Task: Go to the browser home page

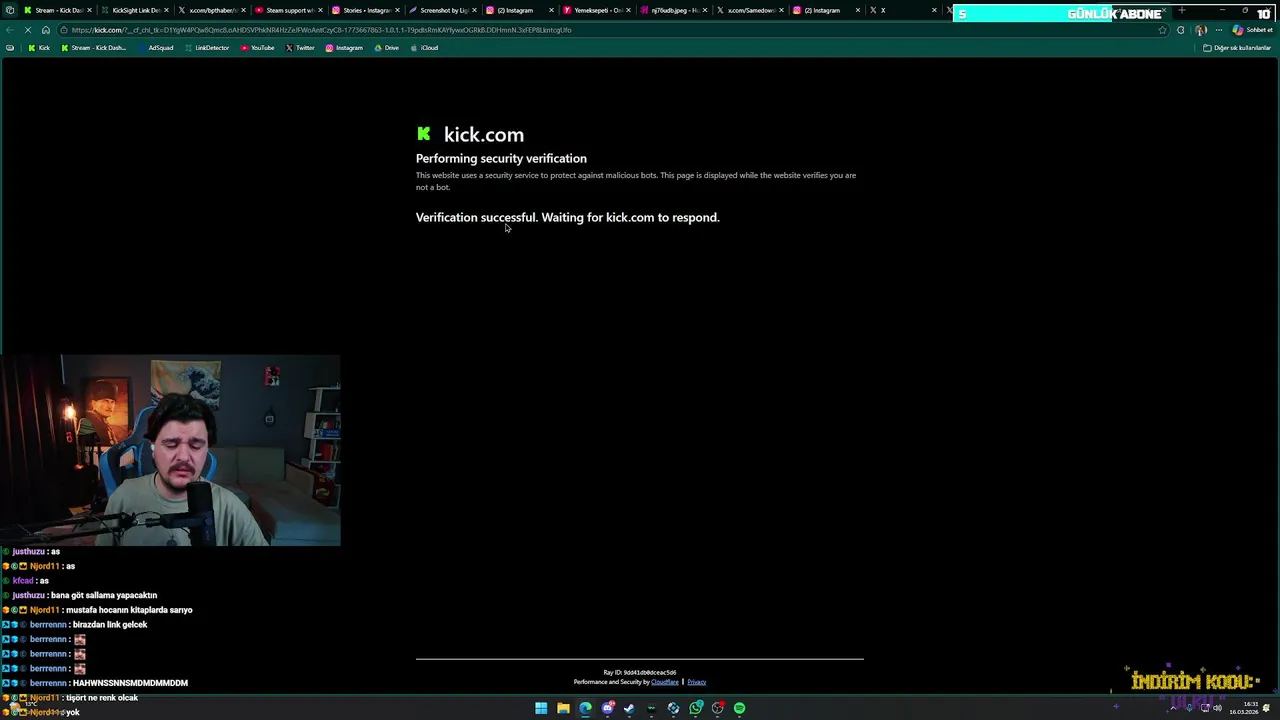Action: tap(45, 30)
